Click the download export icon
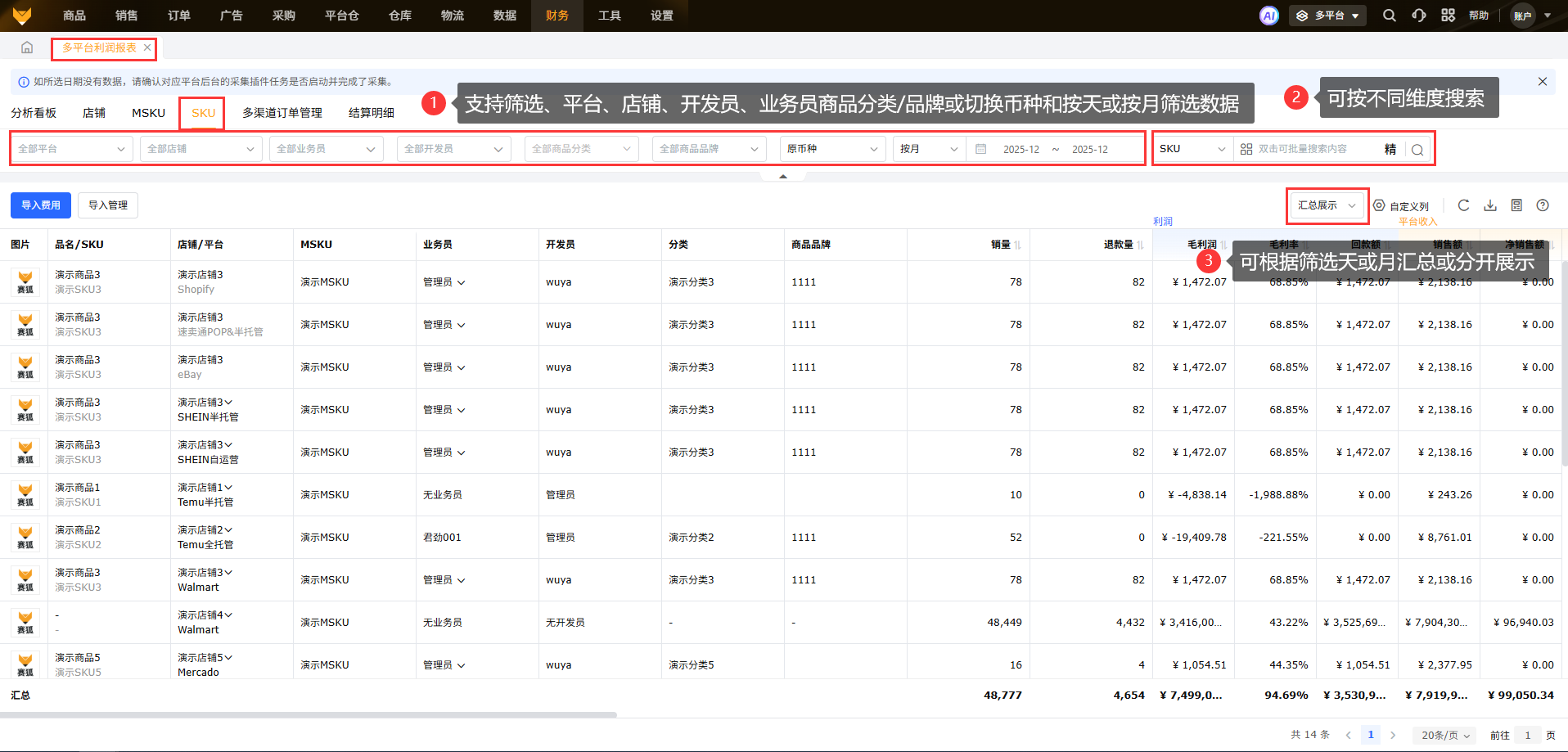Viewport: 1568px width, 752px height. [1489, 205]
